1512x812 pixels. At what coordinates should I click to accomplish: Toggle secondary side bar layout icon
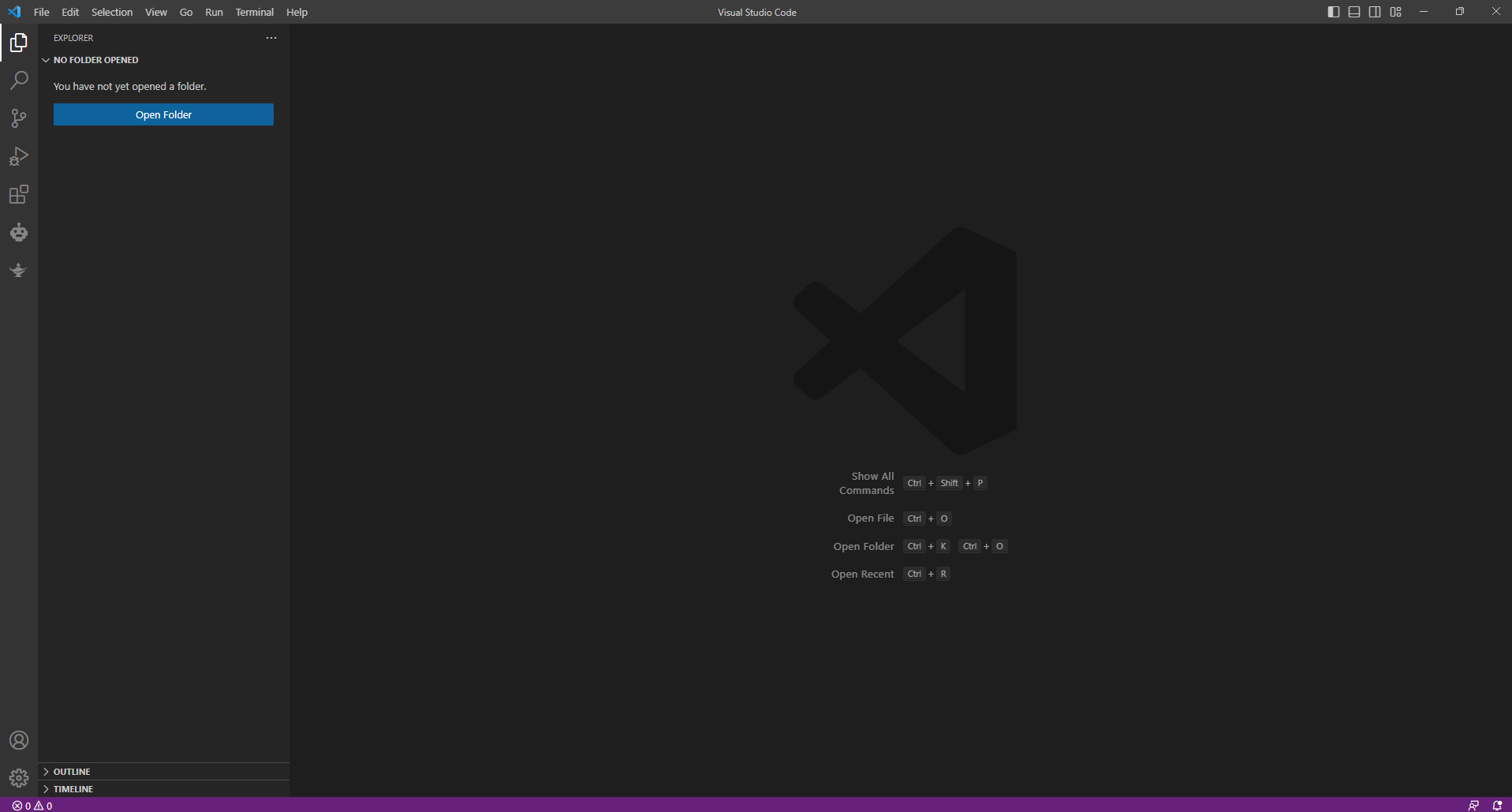click(1375, 12)
